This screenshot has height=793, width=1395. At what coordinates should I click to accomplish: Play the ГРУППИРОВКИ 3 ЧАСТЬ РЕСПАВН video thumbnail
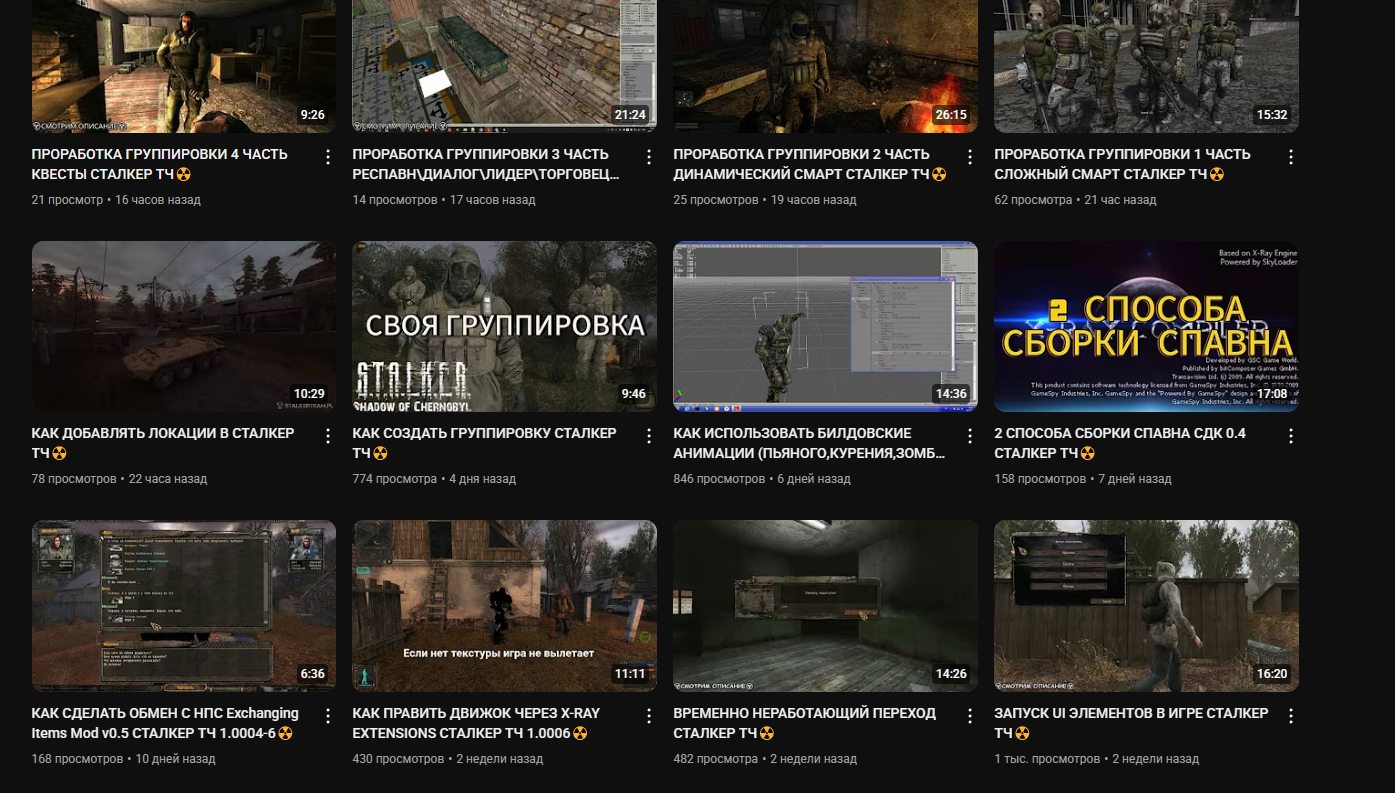tap(505, 66)
